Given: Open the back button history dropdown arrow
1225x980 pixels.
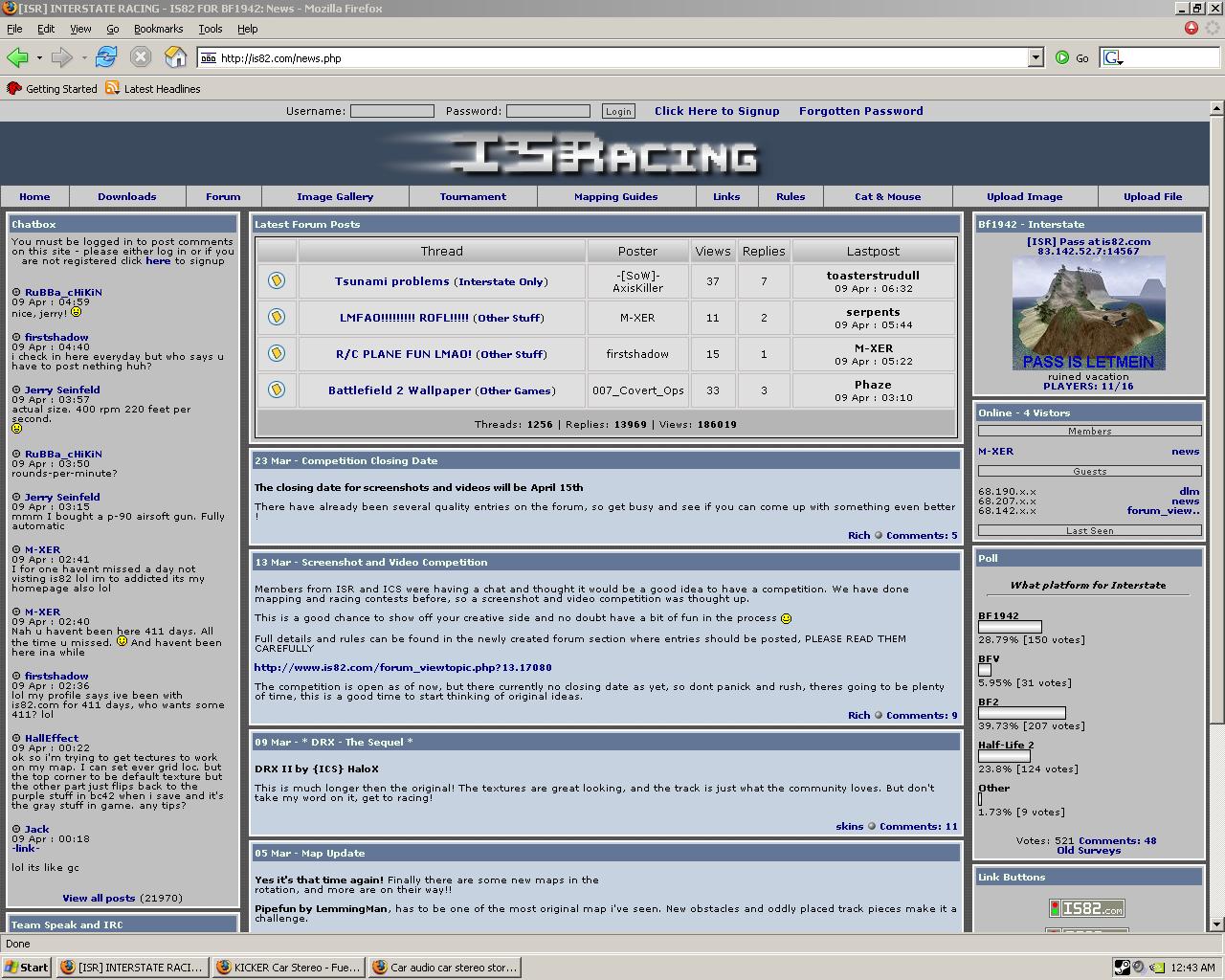Looking at the screenshot, I should click(39, 57).
